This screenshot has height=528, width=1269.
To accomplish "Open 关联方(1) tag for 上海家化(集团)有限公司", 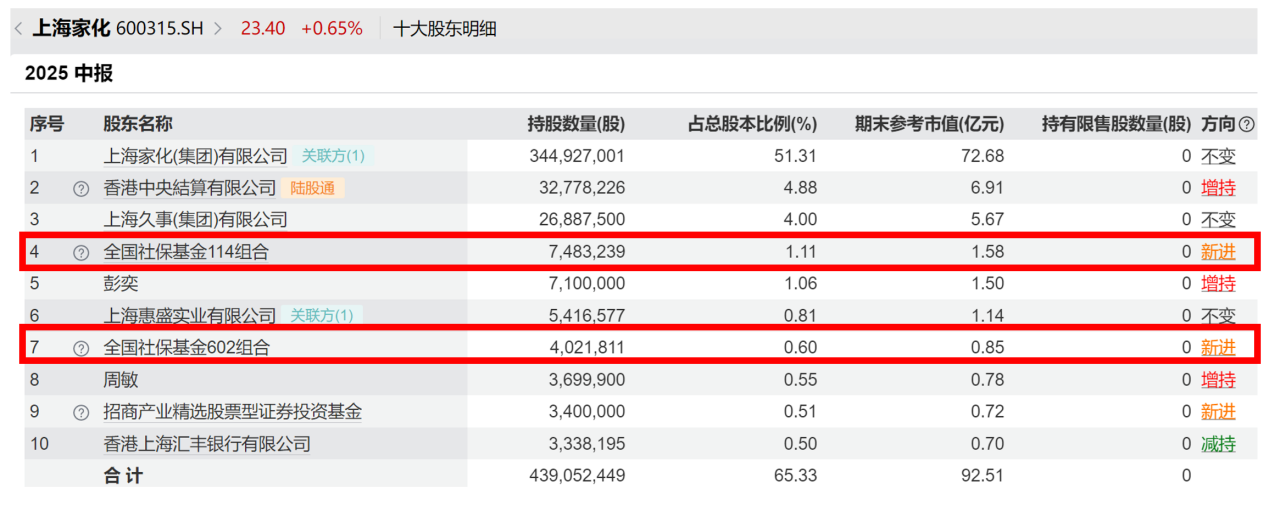I will point(334,156).
